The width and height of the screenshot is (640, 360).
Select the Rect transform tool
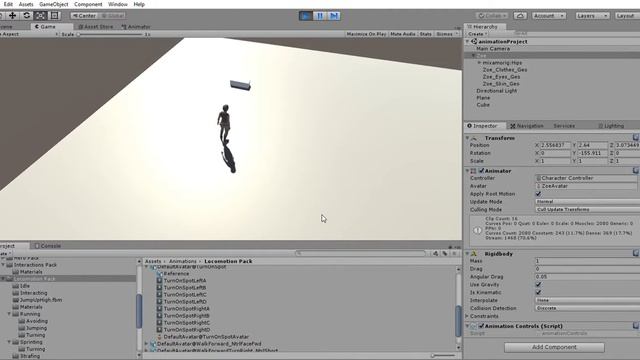point(54,16)
